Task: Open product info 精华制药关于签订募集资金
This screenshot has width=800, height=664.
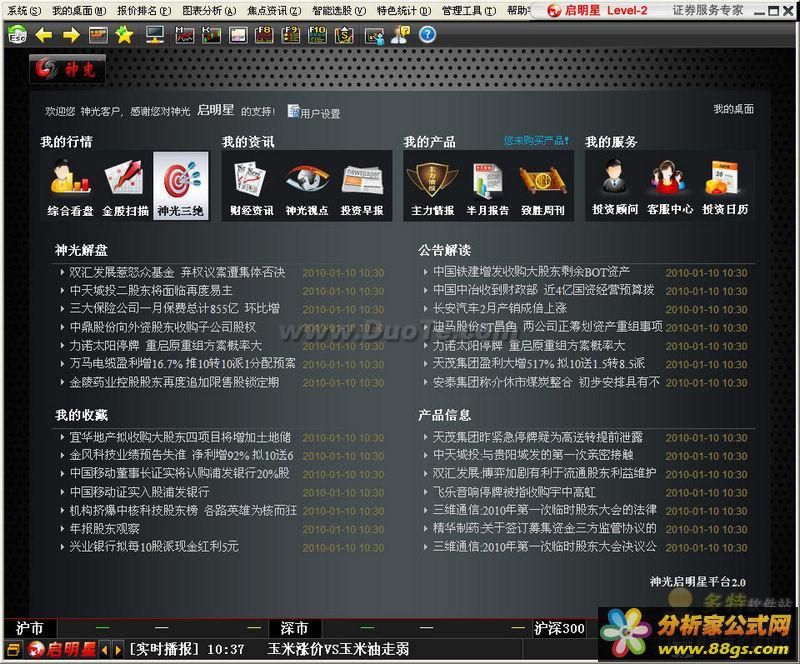Action: tap(544, 528)
